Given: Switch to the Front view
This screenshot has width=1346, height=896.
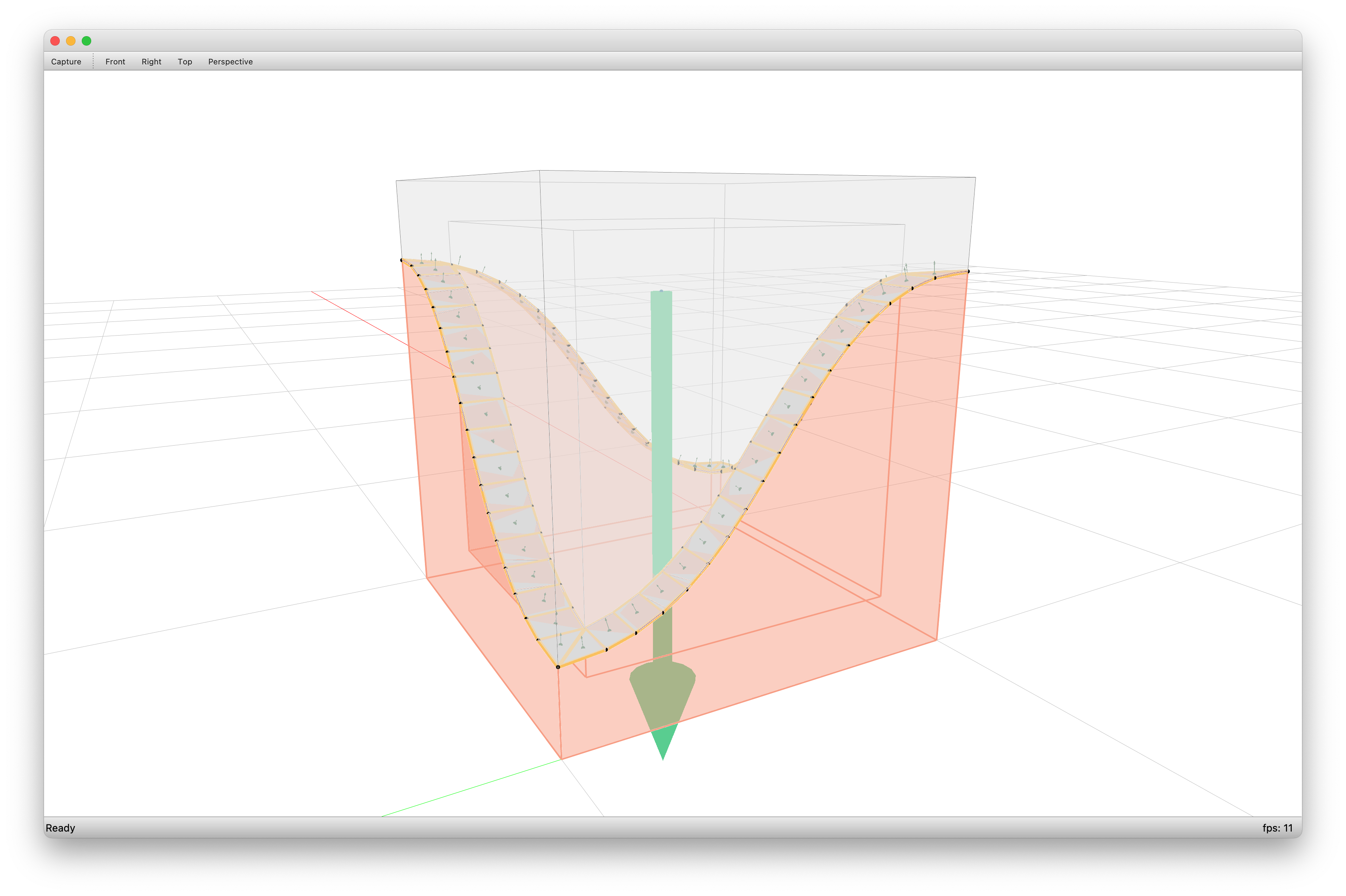Looking at the screenshot, I should point(115,62).
